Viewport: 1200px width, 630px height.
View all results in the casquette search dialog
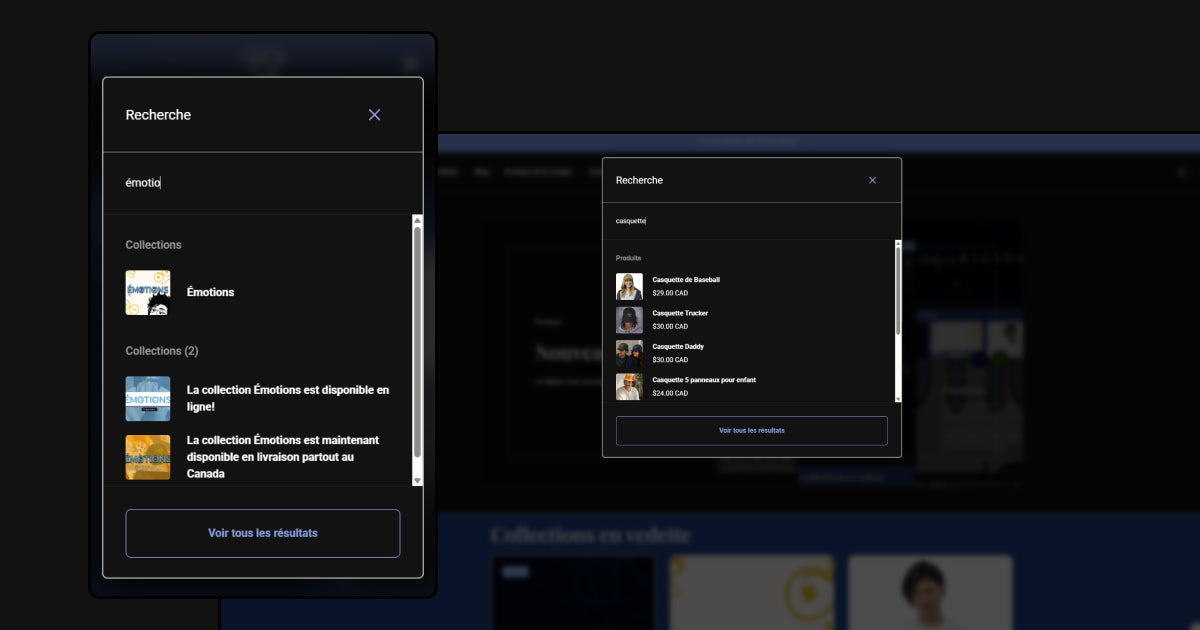click(x=752, y=430)
